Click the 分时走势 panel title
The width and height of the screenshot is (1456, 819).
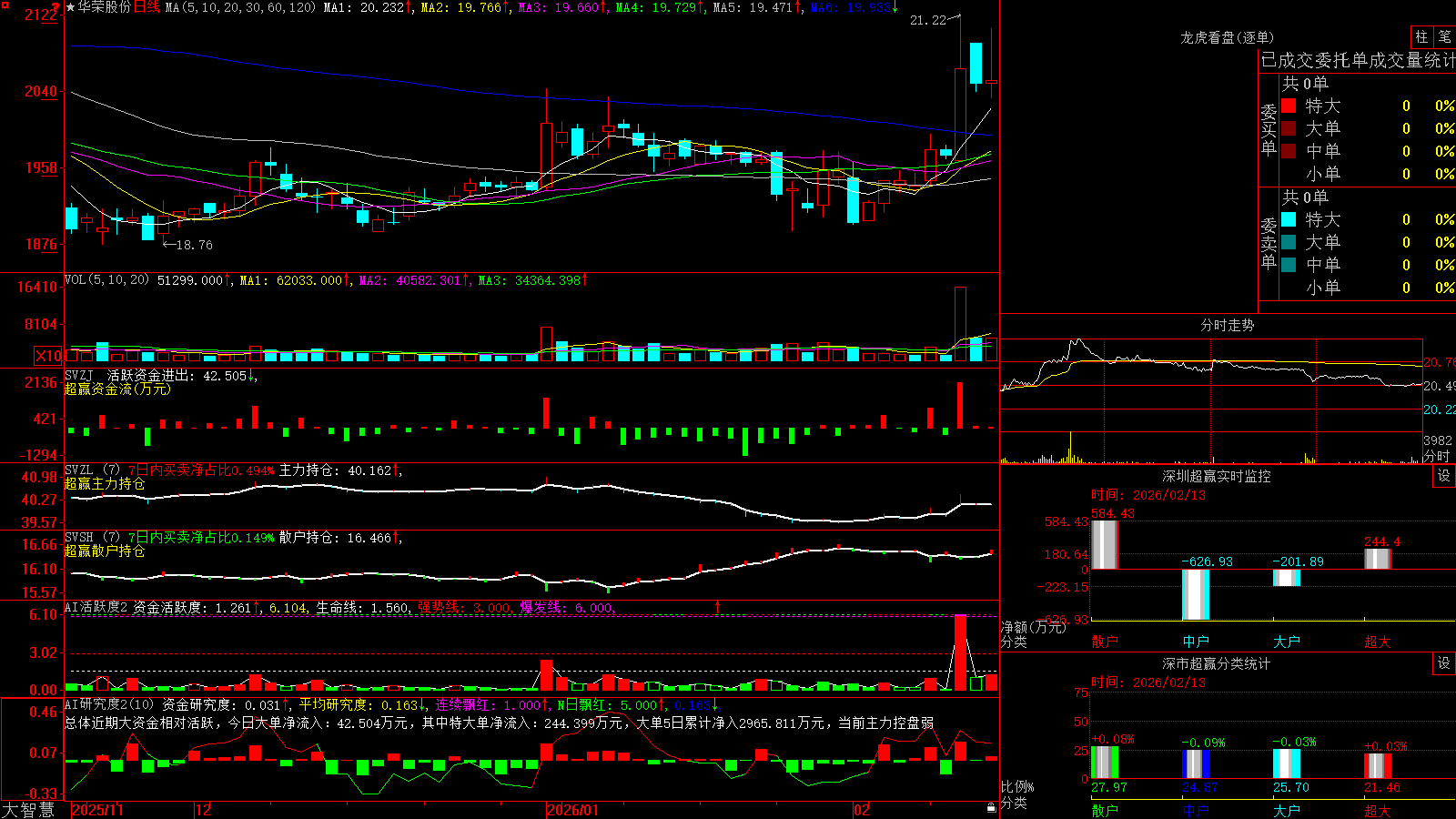[x=1228, y=325]
